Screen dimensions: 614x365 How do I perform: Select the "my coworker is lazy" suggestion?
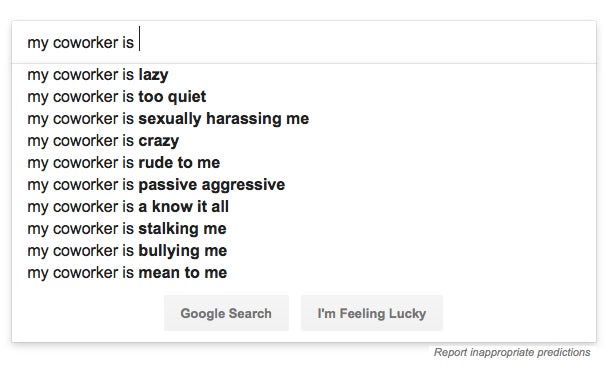coord(304,74)
